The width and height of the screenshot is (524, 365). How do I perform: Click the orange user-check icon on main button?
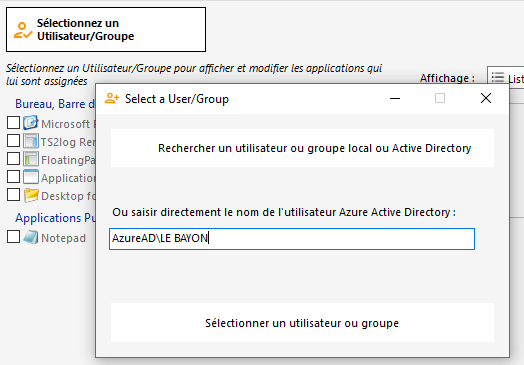23,30
